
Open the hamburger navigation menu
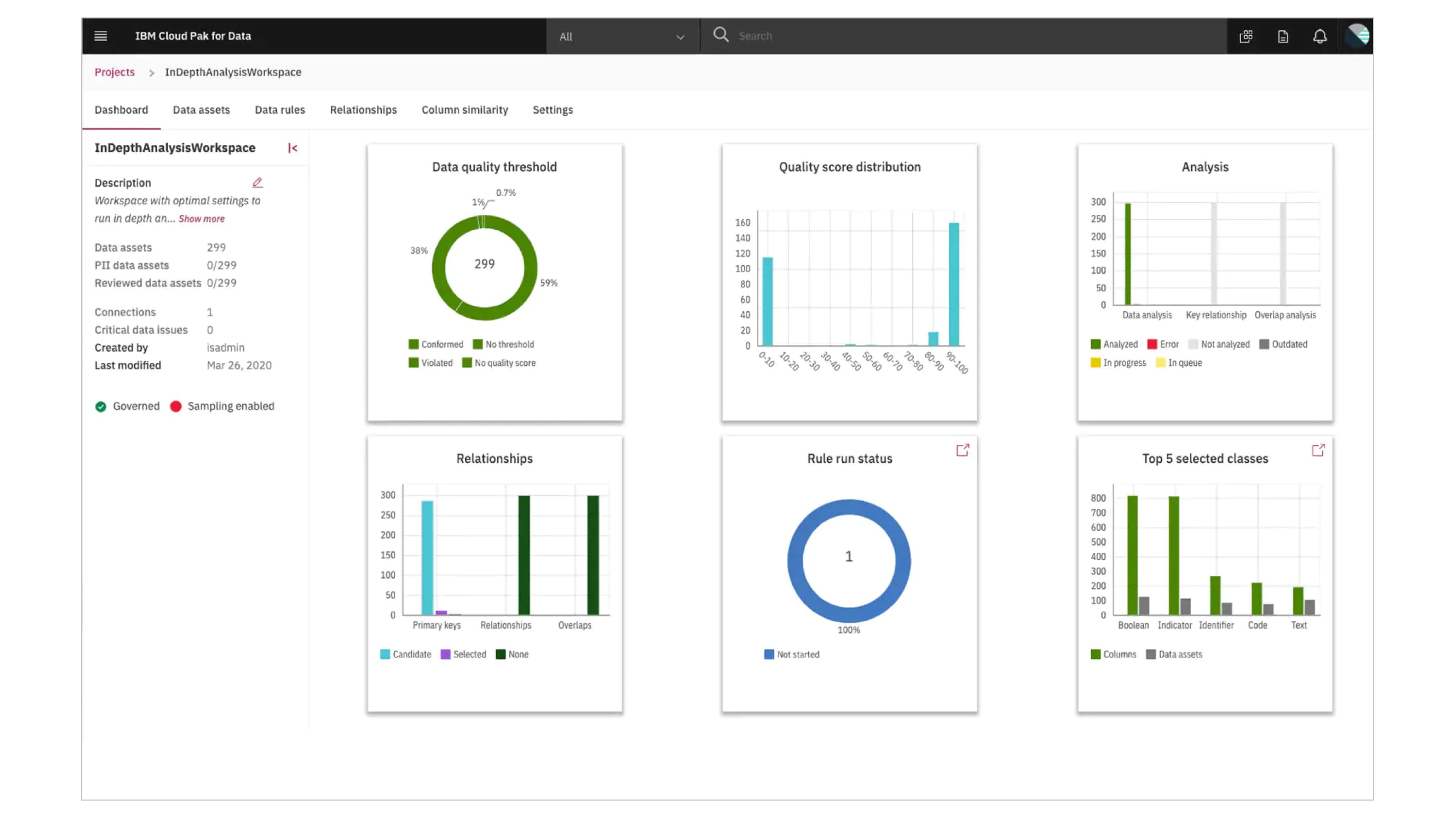[x=101, y=36]
